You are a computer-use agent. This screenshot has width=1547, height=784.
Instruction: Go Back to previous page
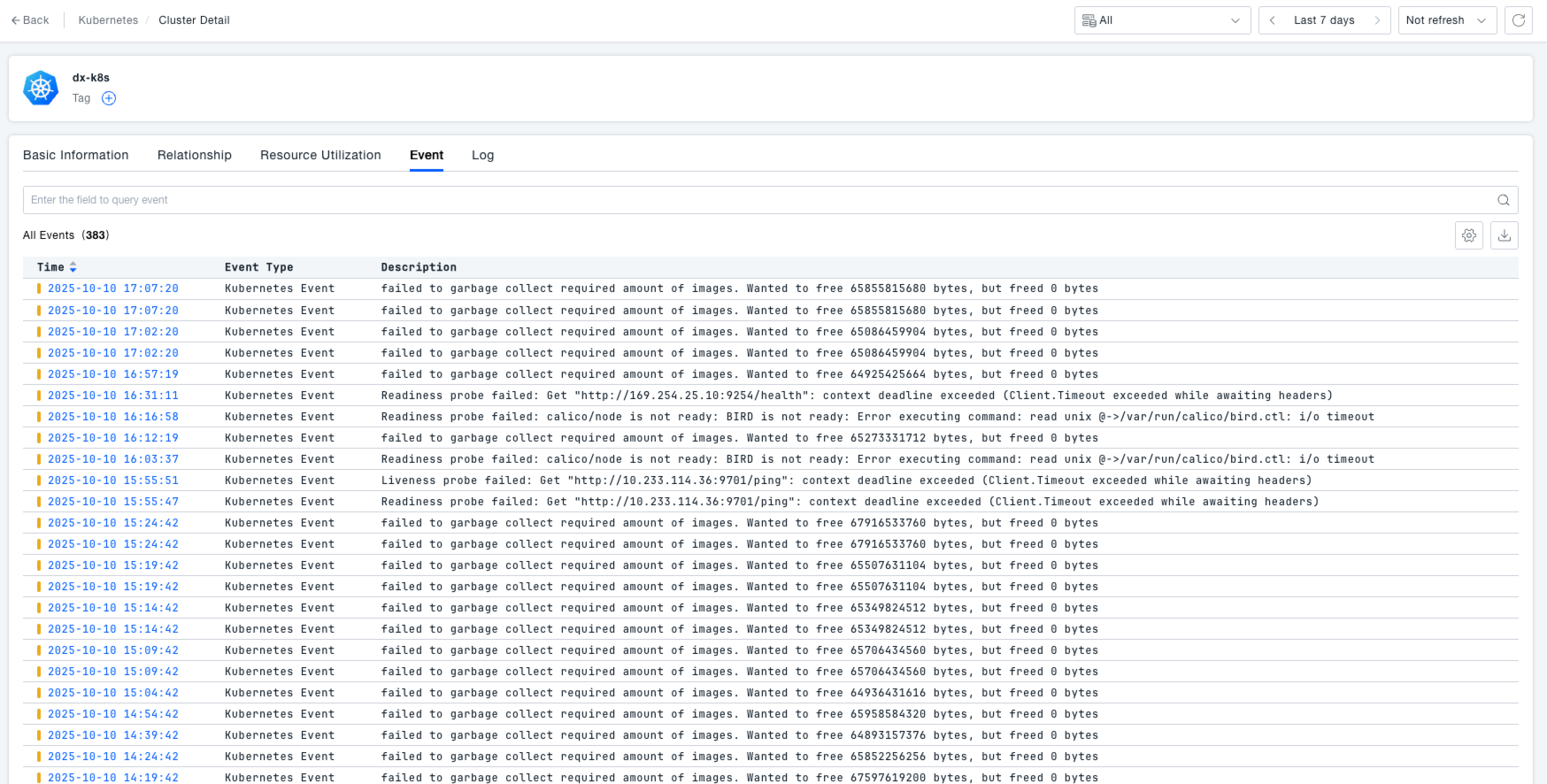click(30, 20)
